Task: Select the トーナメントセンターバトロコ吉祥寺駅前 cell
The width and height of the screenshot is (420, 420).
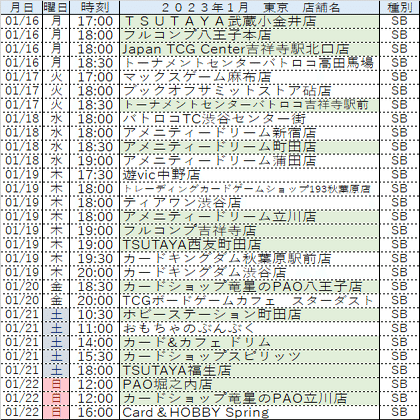Action: [x=249, y=105]
